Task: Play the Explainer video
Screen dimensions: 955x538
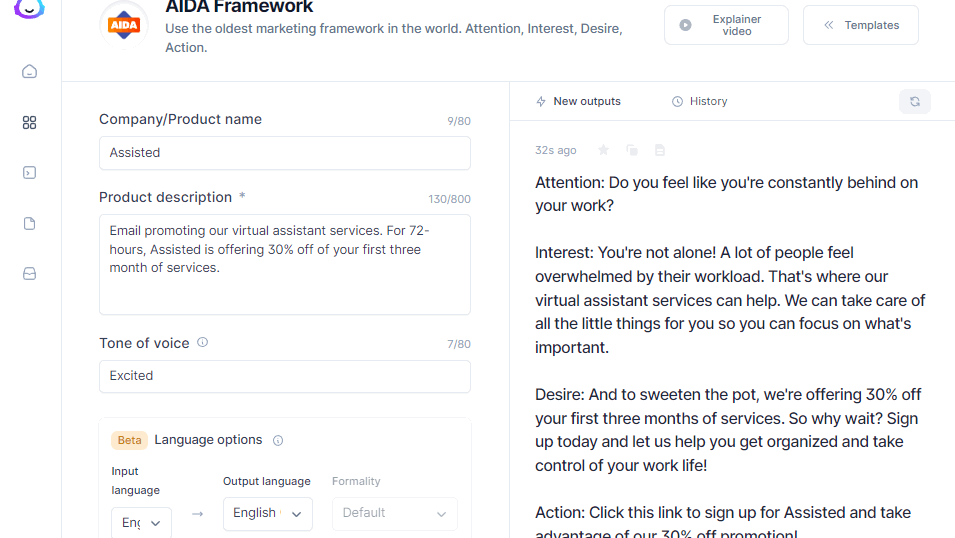Action: tap(725, 25)
